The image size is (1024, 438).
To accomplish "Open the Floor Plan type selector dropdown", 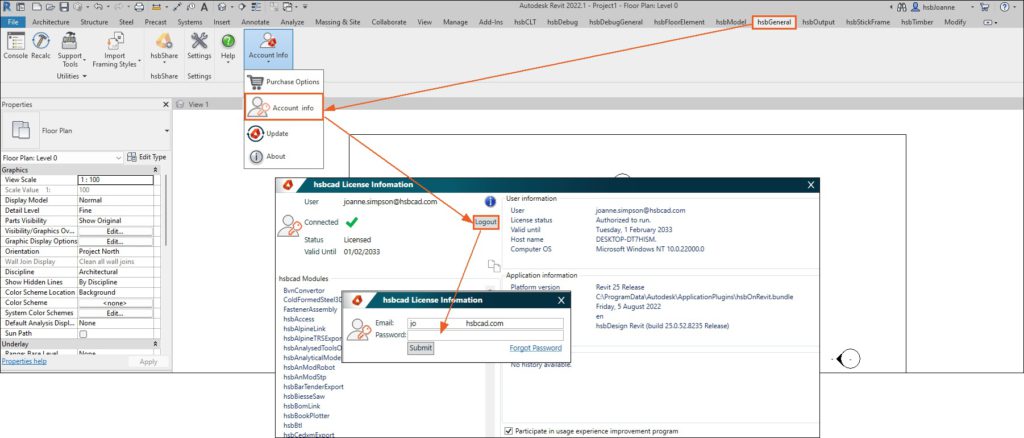I will (167, 131).
